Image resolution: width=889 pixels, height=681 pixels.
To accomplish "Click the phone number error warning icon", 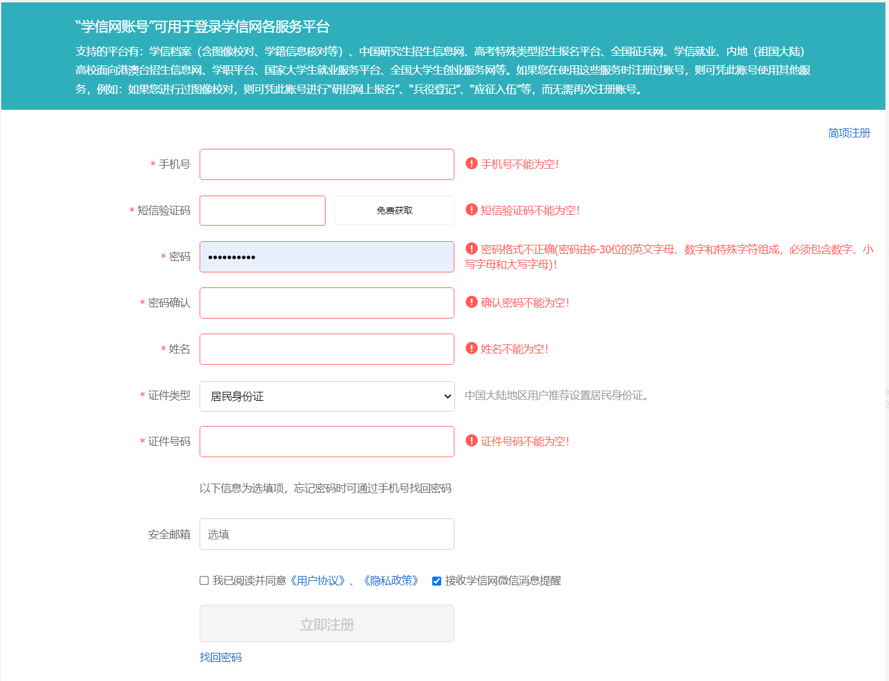I will [x=471, y=163].
